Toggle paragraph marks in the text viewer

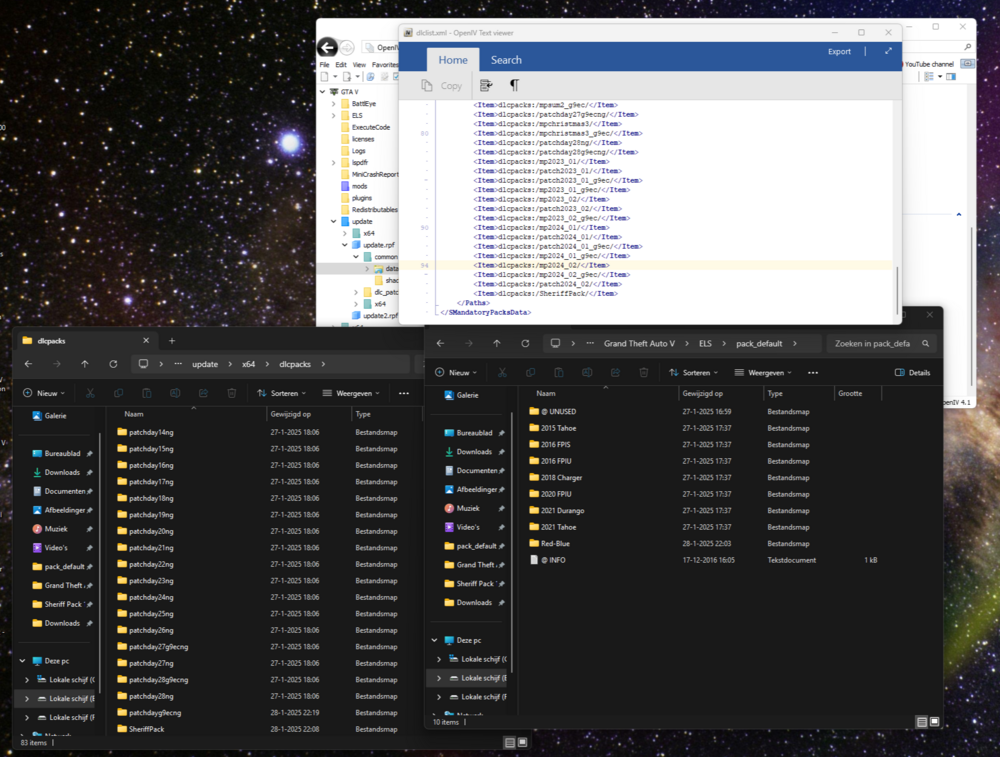(x=513, y=85)
